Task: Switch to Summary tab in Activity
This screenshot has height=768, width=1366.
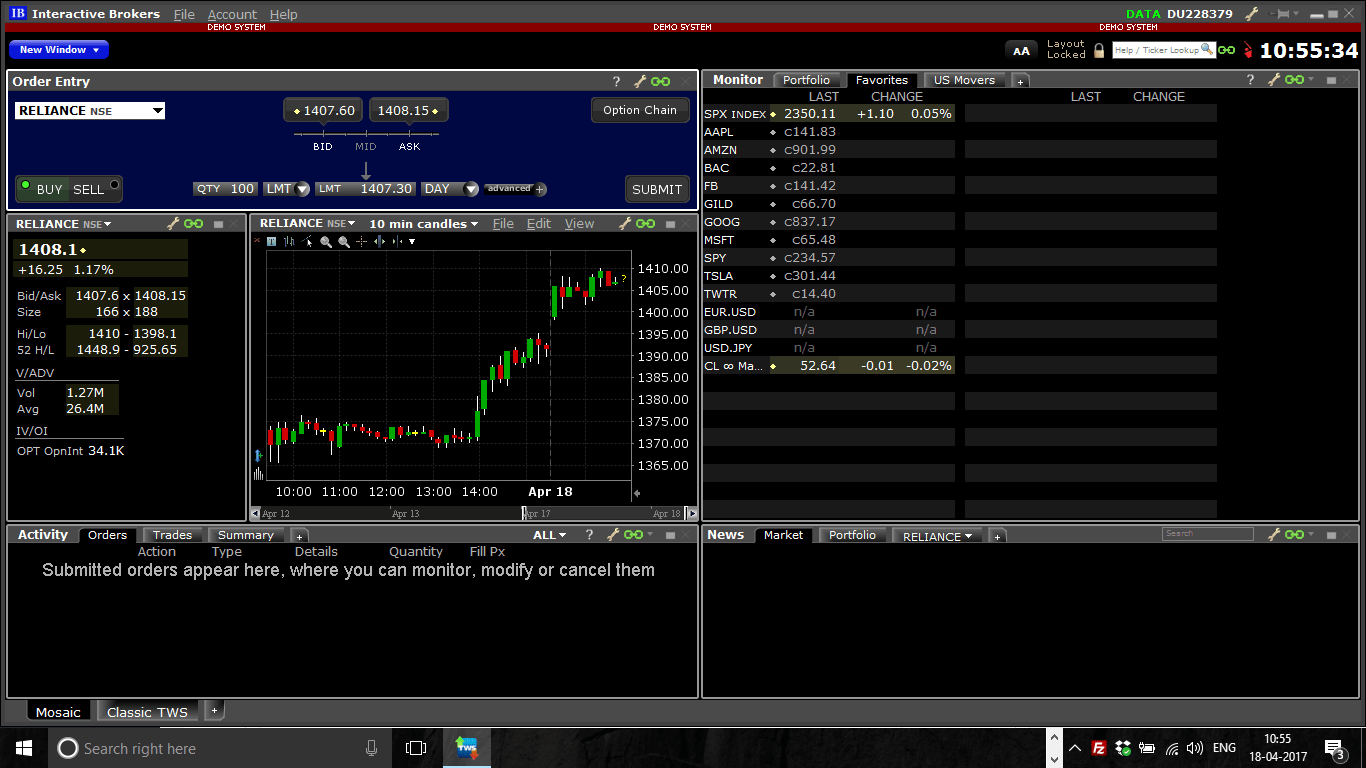Action: pyautogui.click(x=245, y=535)
